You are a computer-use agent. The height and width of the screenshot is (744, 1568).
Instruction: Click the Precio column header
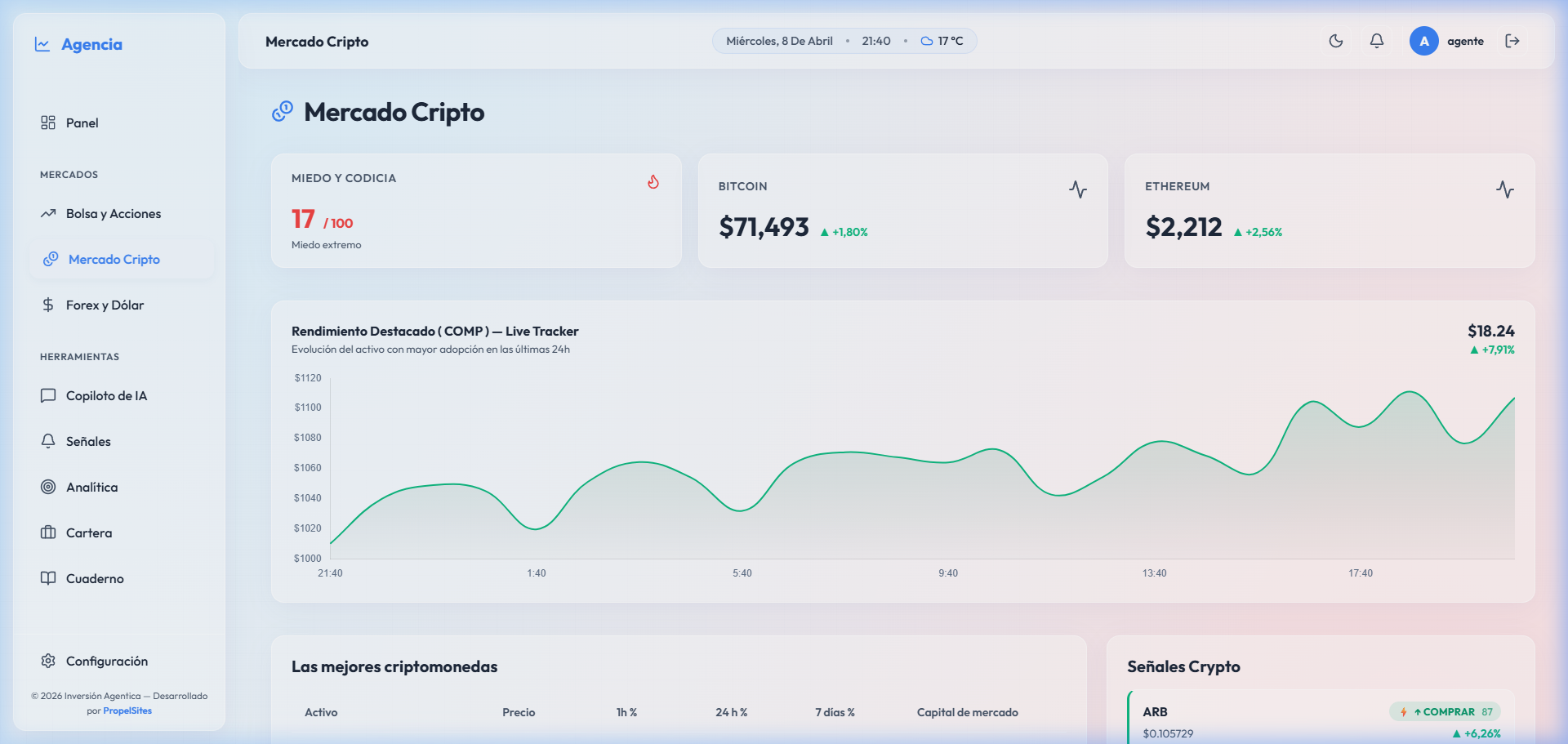519,712
